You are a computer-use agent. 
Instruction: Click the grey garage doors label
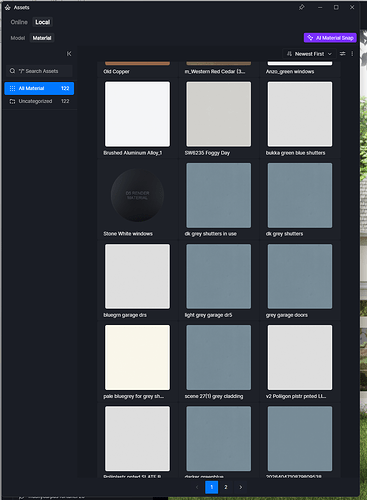[287, 315]
